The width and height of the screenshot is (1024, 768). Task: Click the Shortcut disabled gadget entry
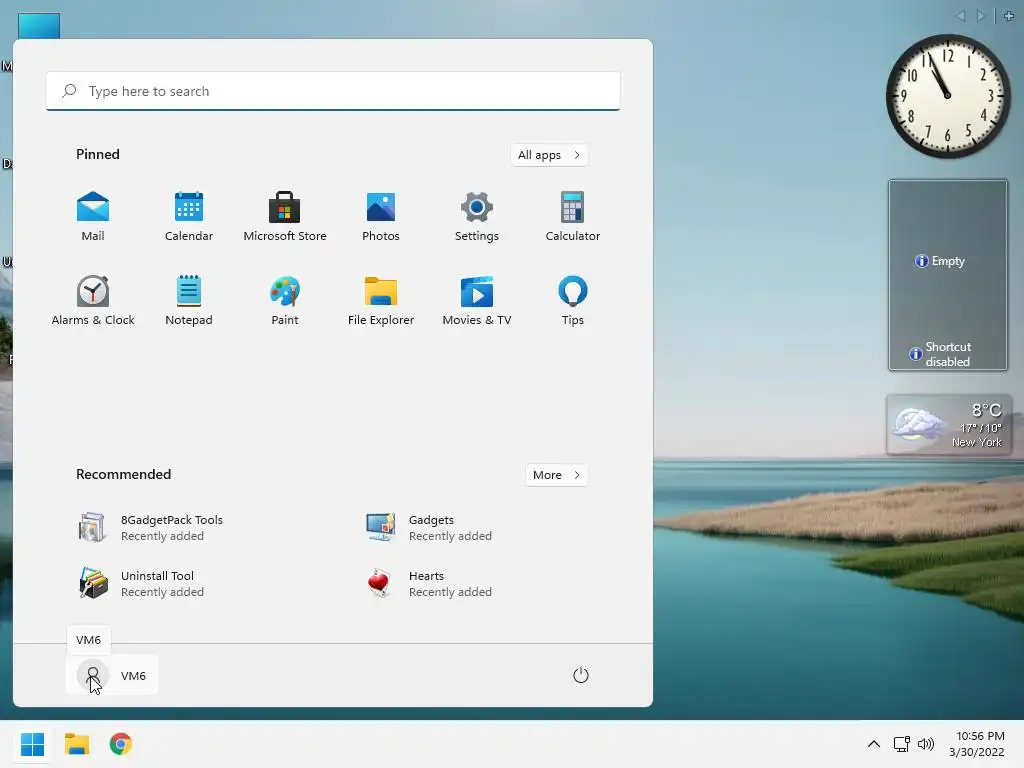point(940,354)
